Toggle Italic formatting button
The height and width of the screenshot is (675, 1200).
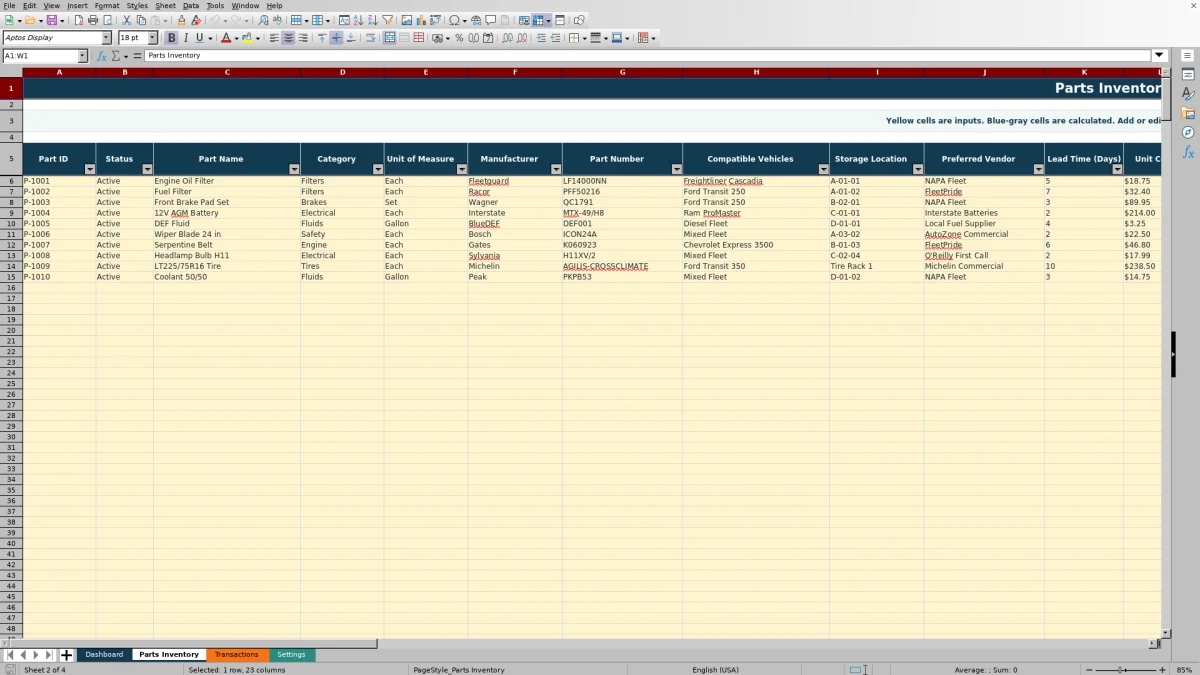click(x=185, y=38)
